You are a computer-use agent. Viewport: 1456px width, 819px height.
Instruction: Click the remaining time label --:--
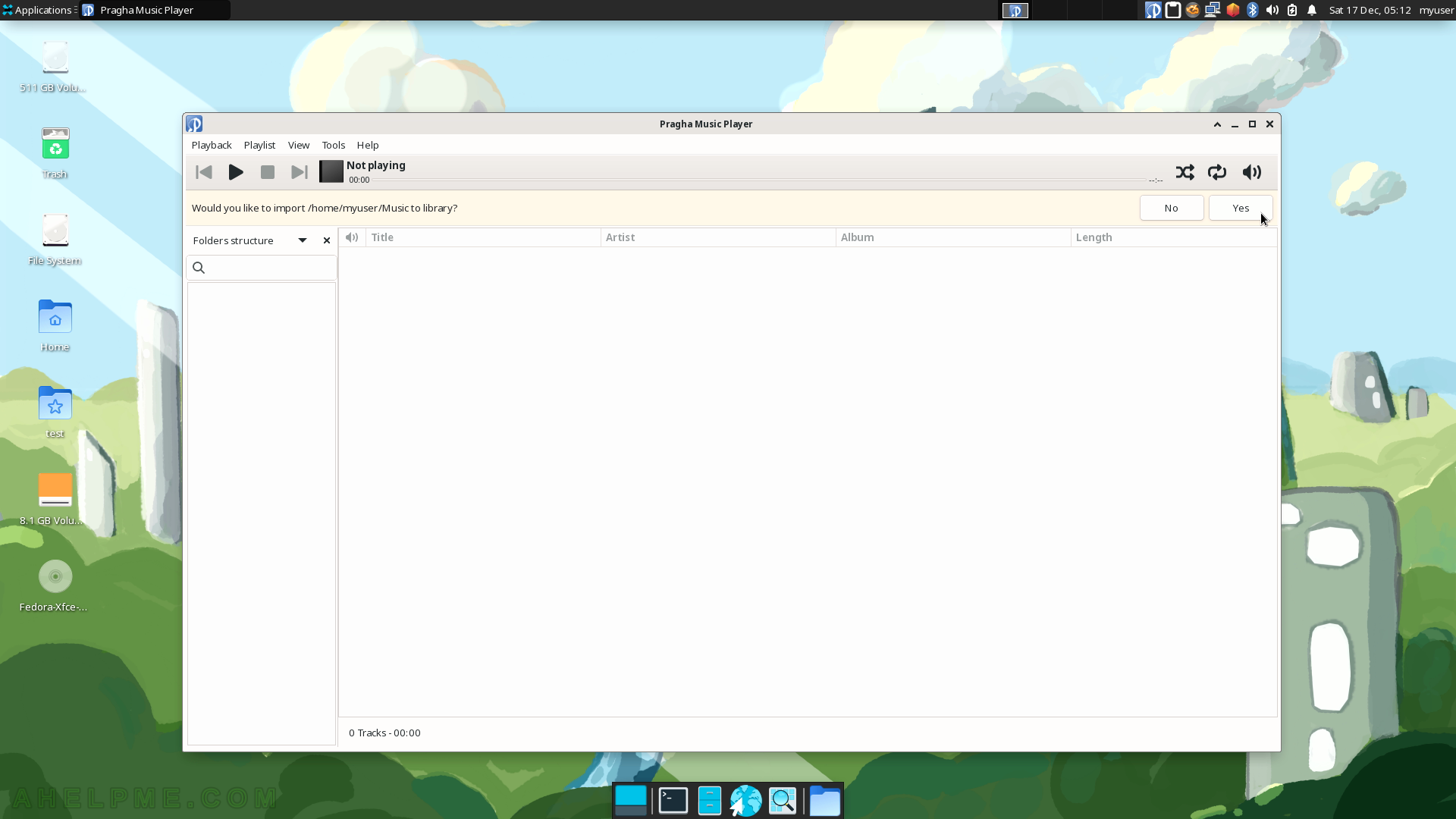click(x=1156, y=180)
